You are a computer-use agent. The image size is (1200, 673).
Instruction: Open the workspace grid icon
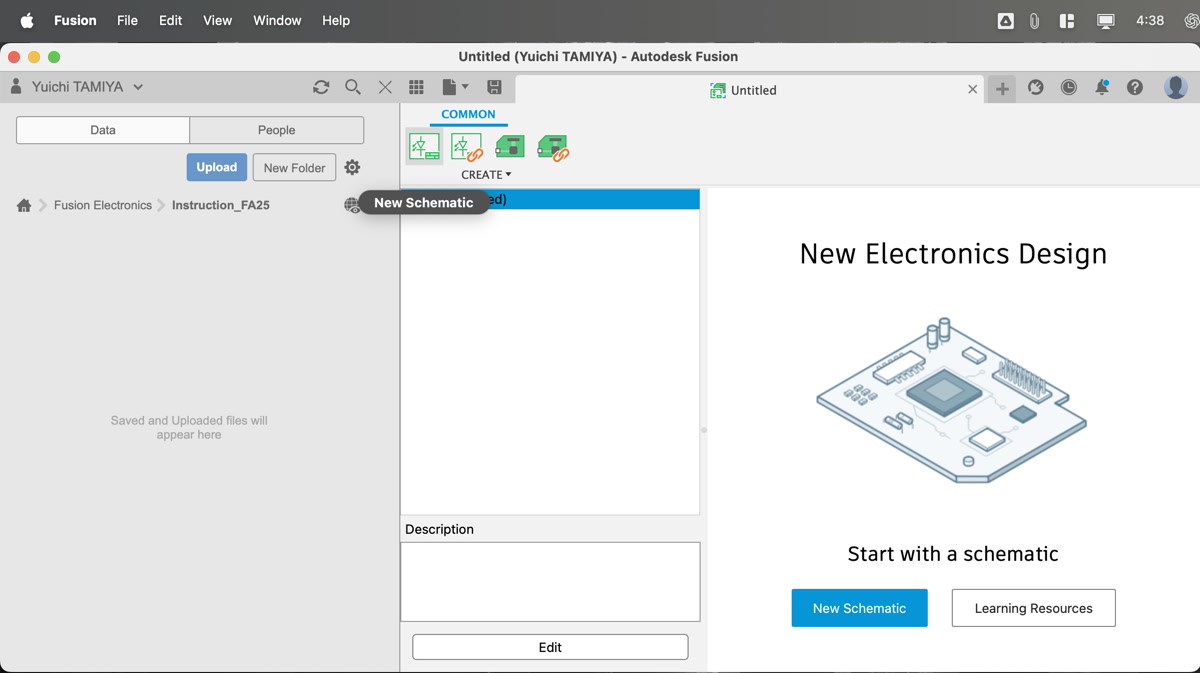click(x=416, y=87)
